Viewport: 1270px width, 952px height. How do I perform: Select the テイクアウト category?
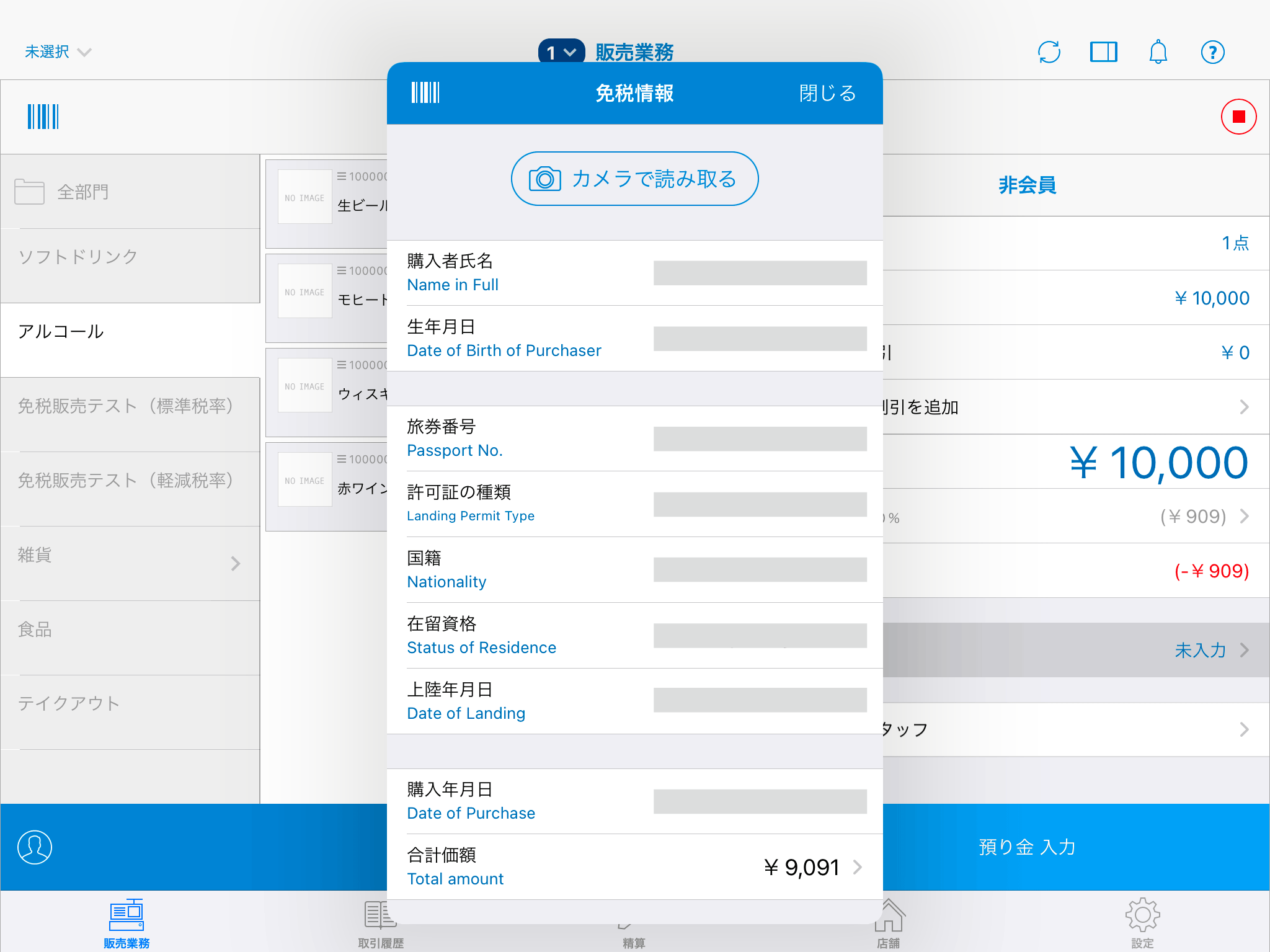130,712
